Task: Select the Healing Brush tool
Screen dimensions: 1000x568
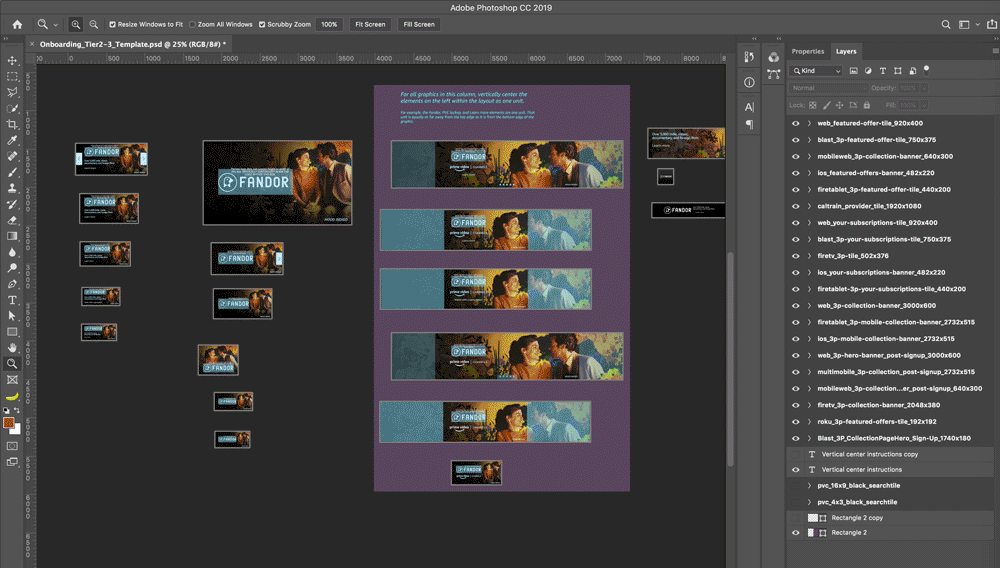Action: click(x=12, y=156)
